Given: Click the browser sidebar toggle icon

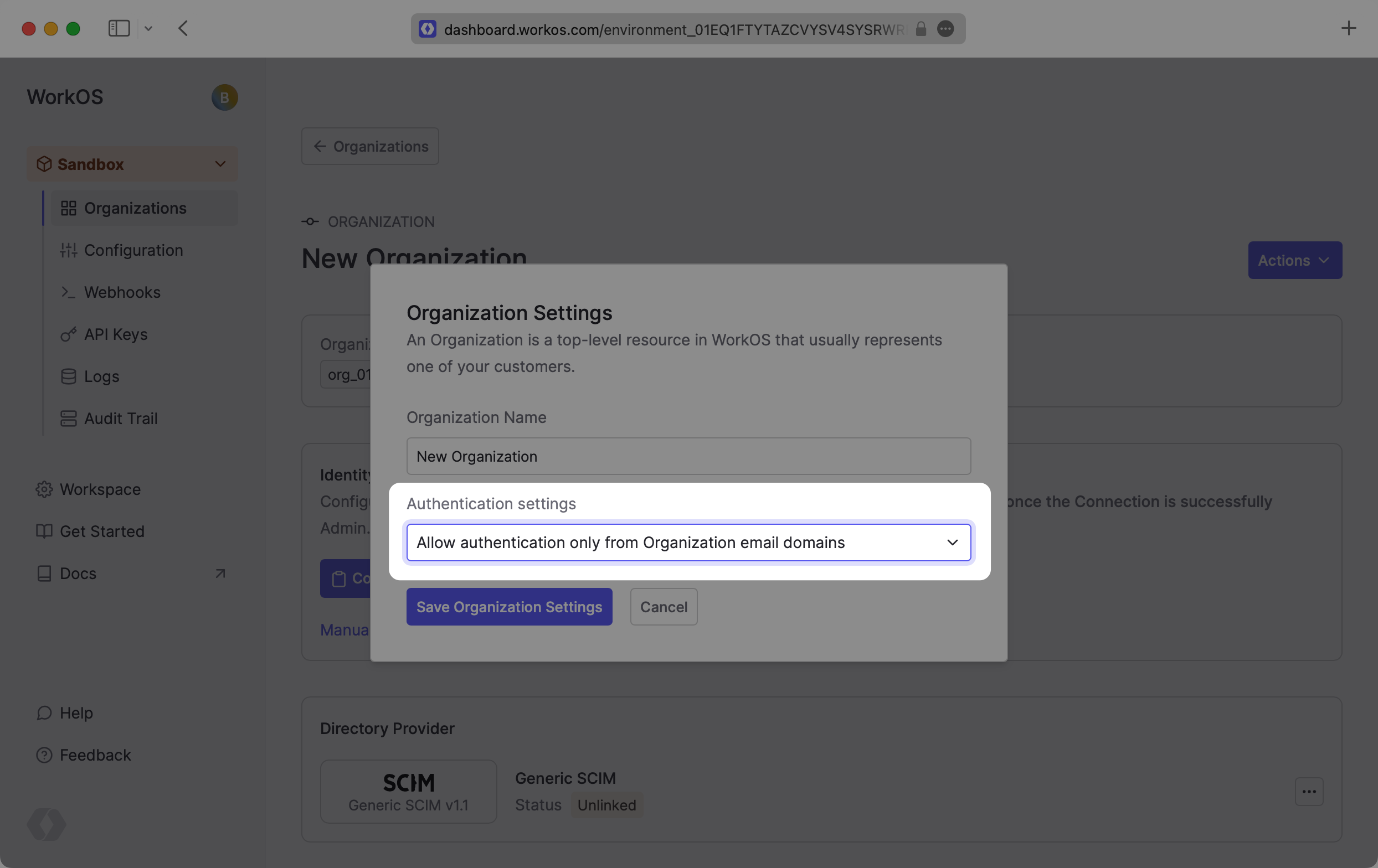Looking at the screenshot, I should 119,29.
